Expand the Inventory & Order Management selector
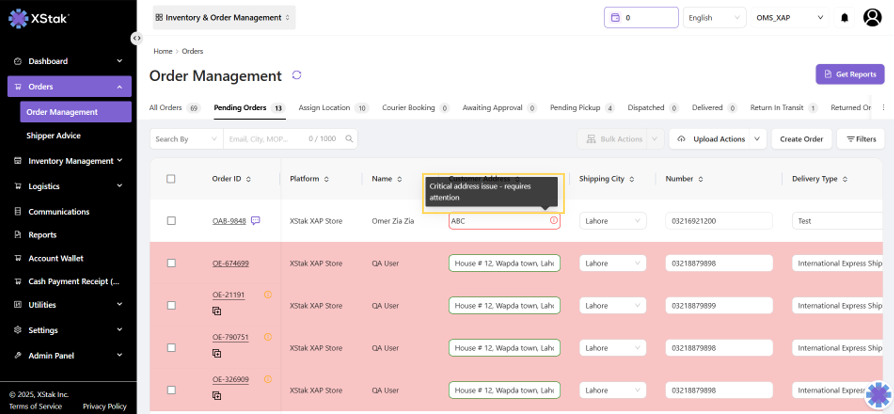 click(223, 17)
